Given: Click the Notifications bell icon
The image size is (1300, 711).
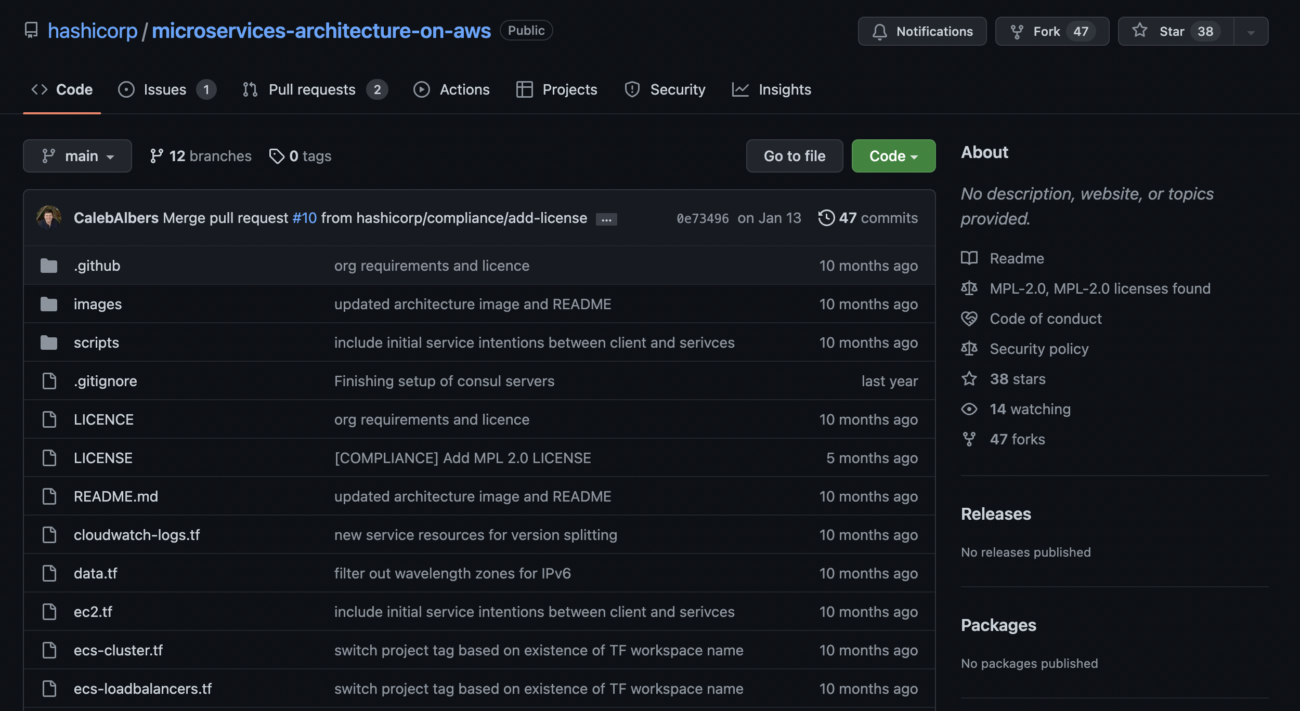Looking at the screenshot, I should (x=880, y=31).
